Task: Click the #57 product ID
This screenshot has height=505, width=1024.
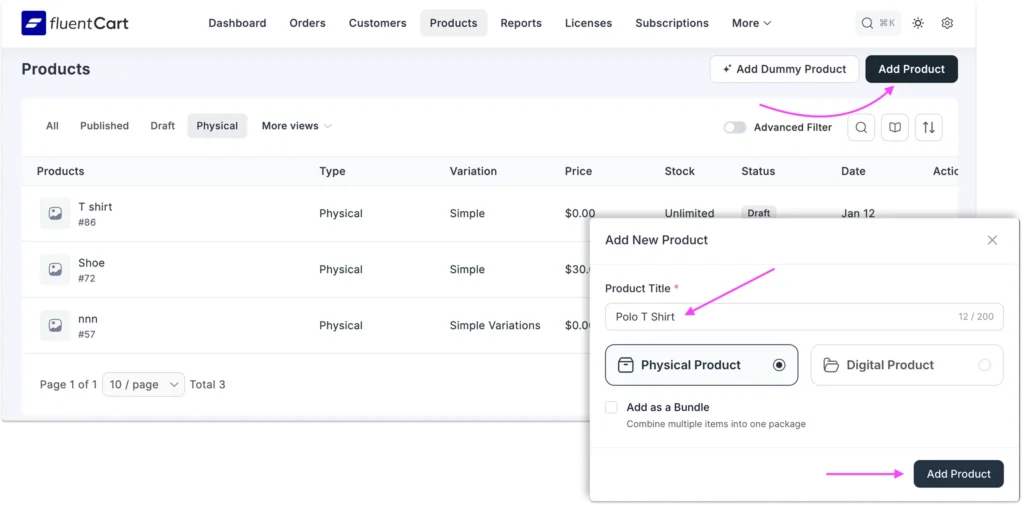Action: [87, 334]
